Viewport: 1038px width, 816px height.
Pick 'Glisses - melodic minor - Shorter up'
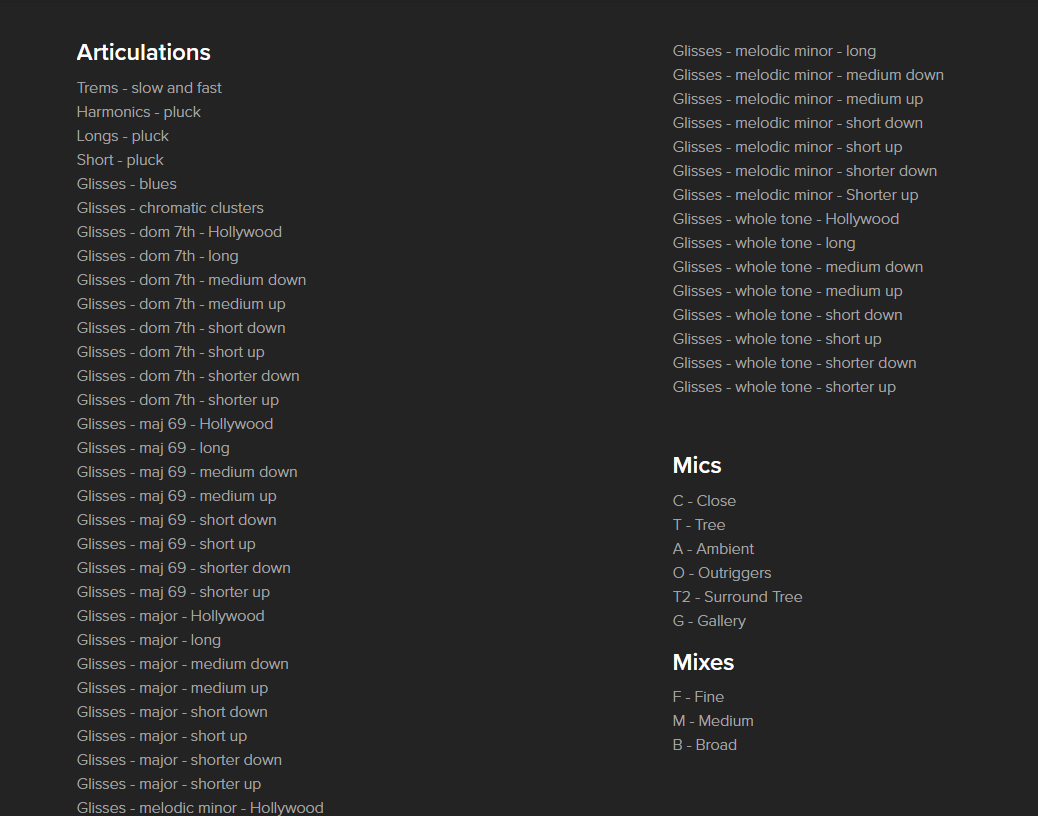pyautogui.click(x=795, y=195)
